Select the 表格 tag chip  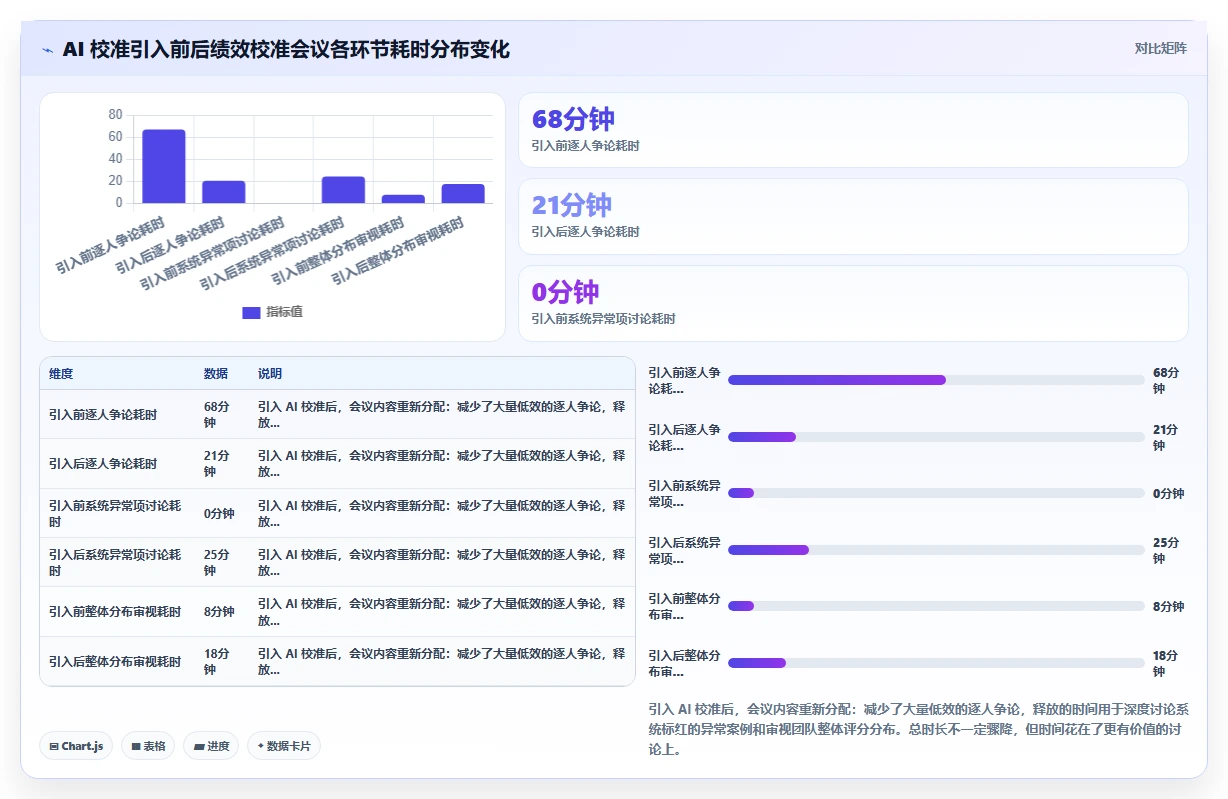click(x=148, y=746)
